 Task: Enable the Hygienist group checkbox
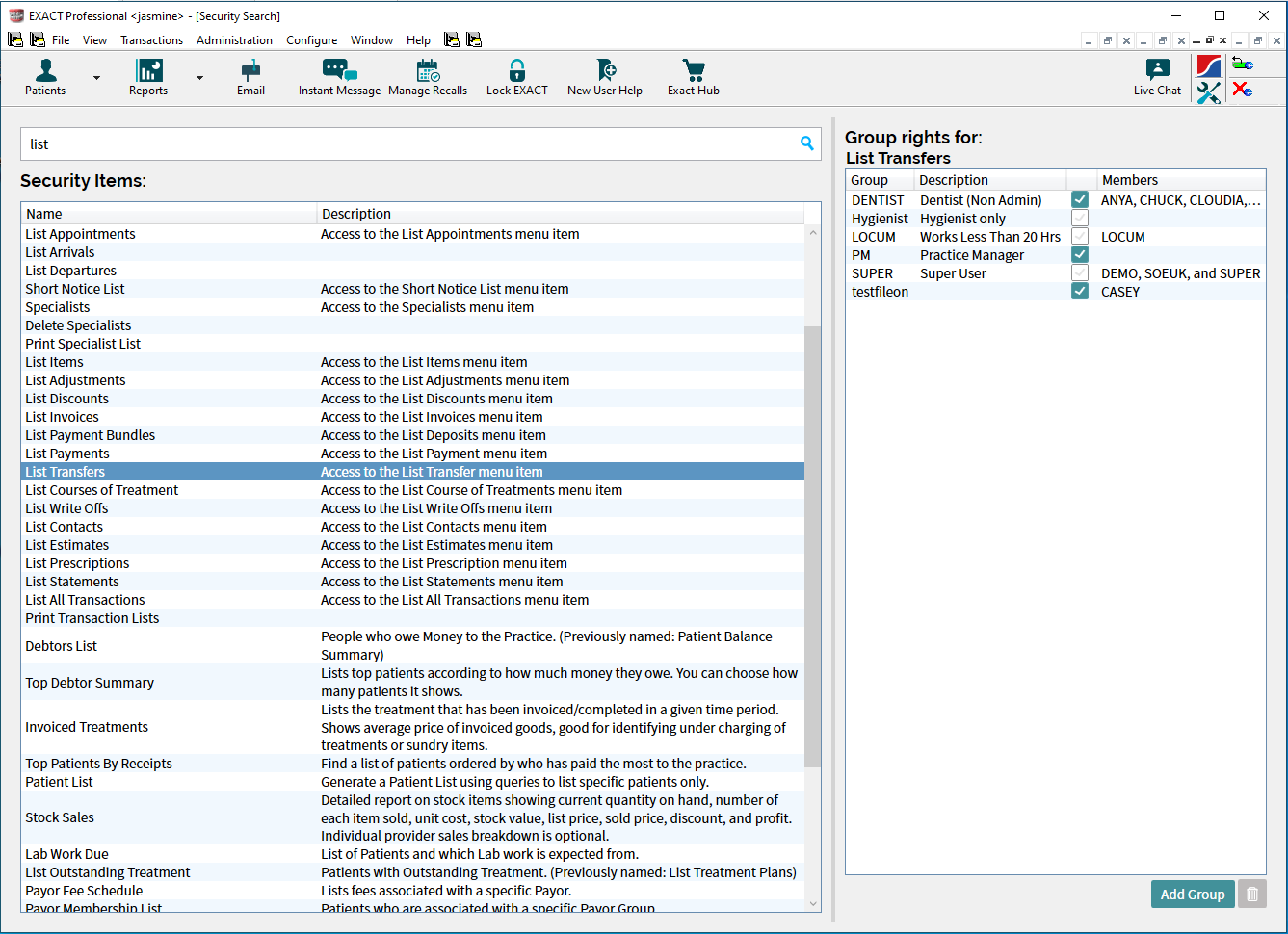tap(1080, 219)
